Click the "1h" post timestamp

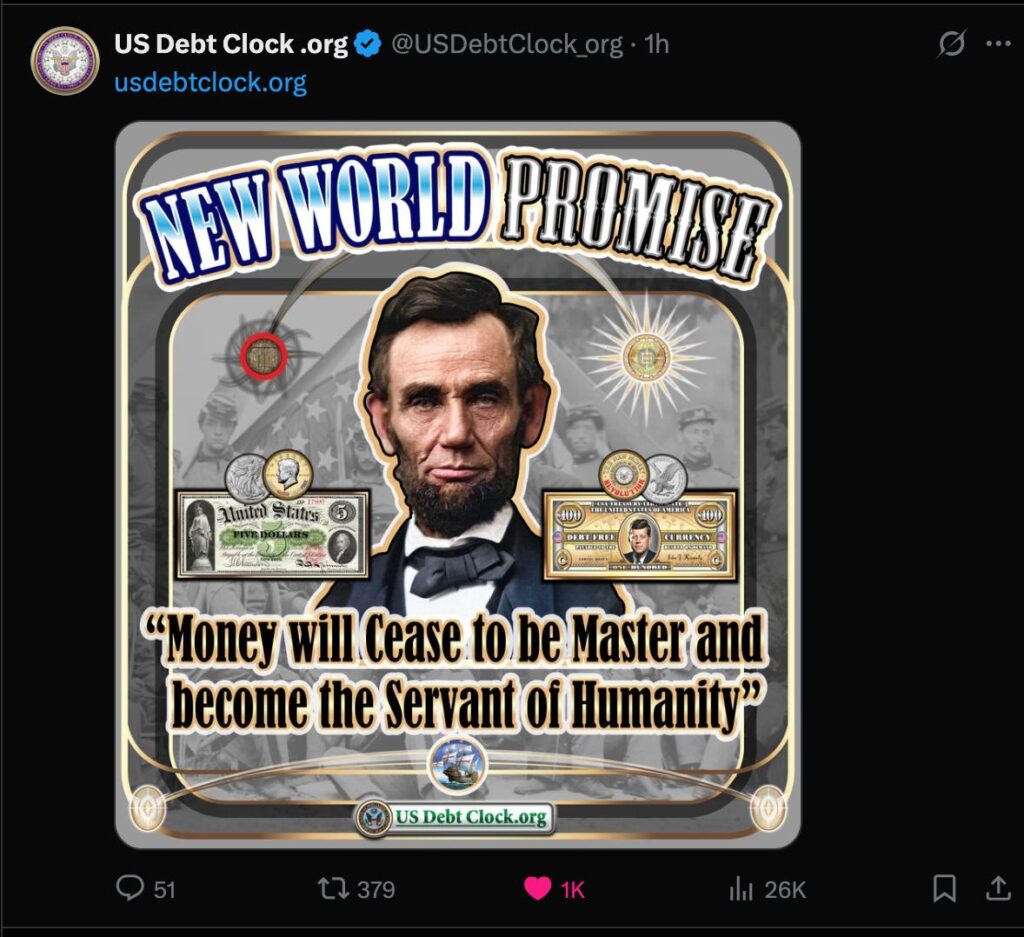point(656,45)
